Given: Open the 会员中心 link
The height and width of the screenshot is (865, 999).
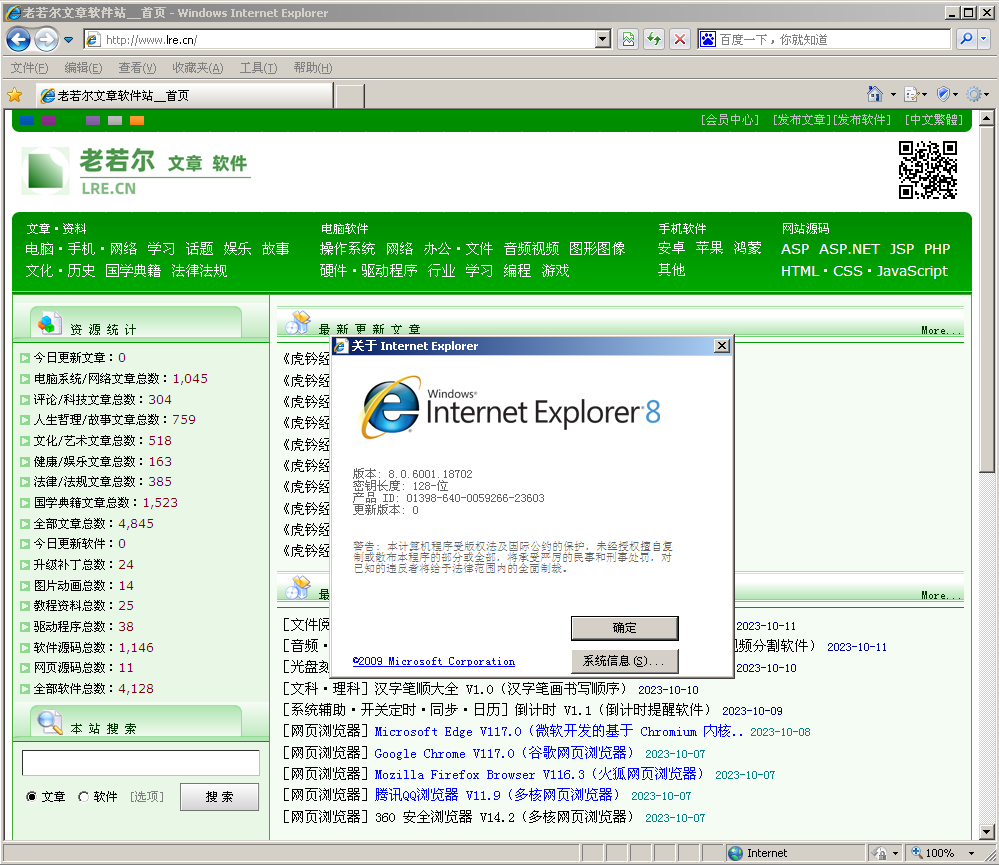Looking at the screenshot, I should pyautogui.click(x=730, y=120).
